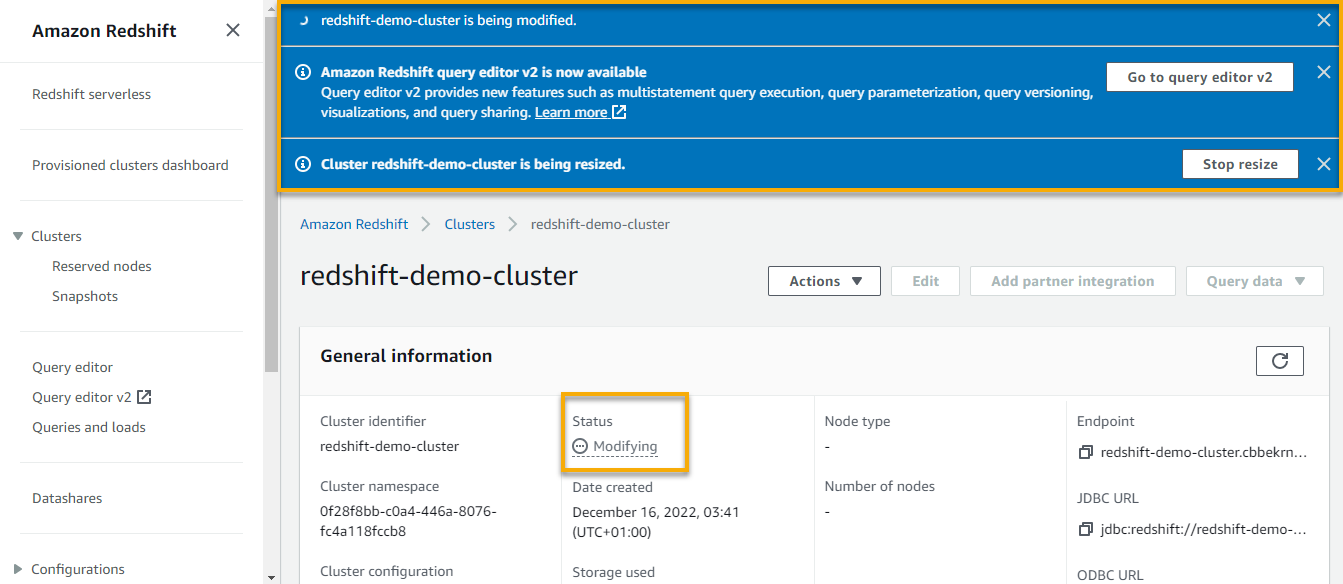Dismiss the 'being resized' notification

pyautogui.click(x=1323, y=164)
